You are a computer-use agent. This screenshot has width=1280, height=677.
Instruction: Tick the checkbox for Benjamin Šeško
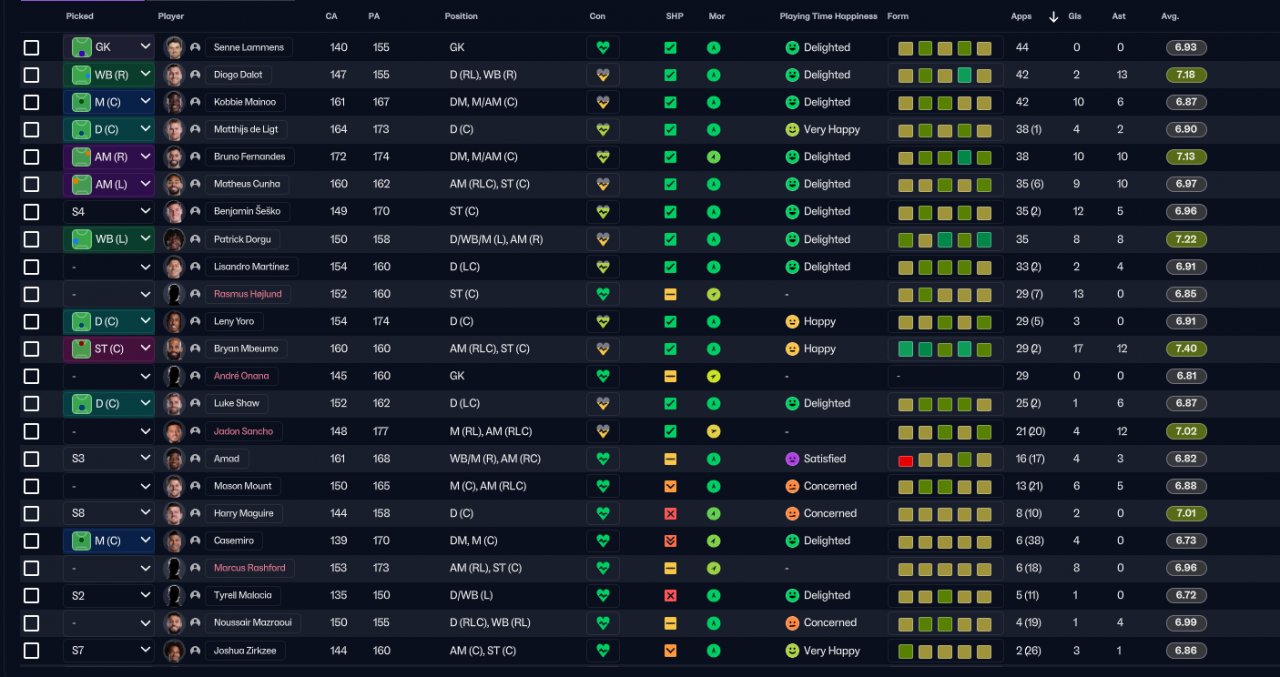click(31, 212)
